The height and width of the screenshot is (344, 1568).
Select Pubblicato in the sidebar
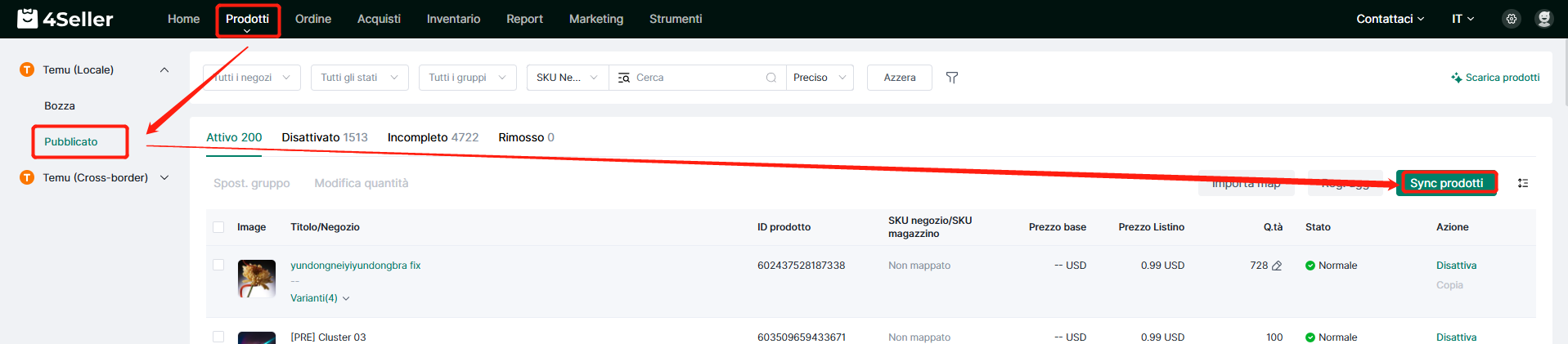coord(71,141)
